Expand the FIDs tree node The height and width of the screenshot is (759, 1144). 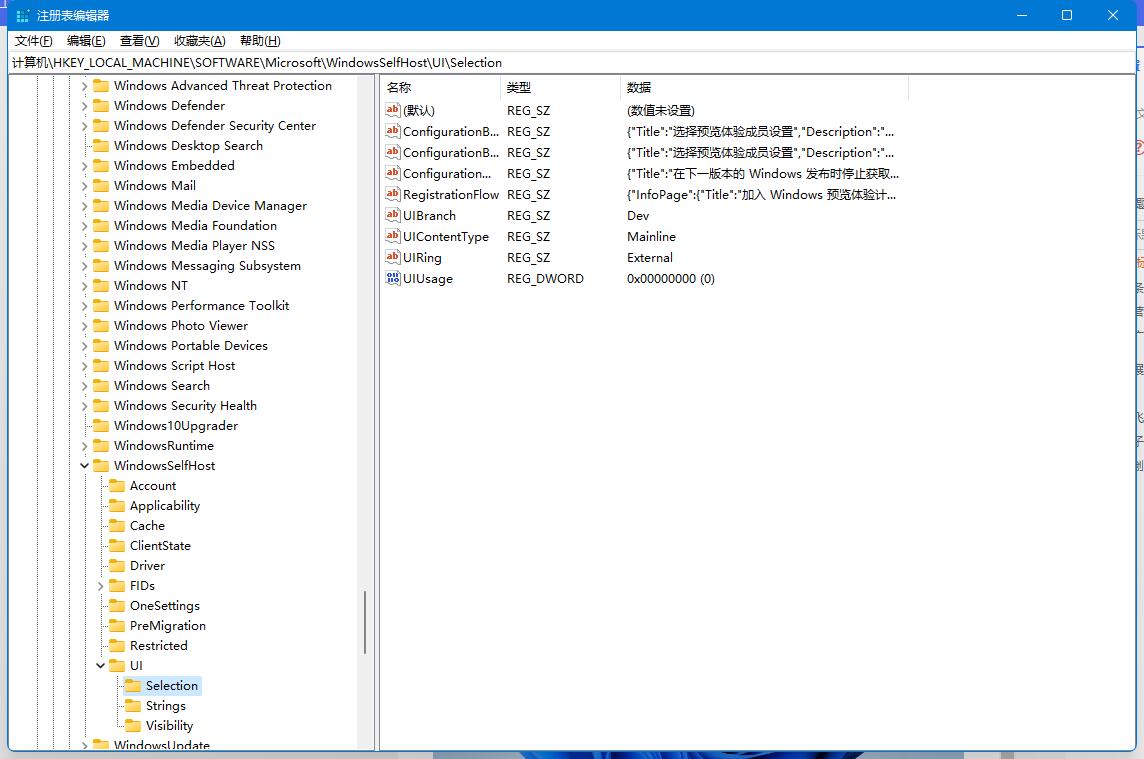[101, 585]
